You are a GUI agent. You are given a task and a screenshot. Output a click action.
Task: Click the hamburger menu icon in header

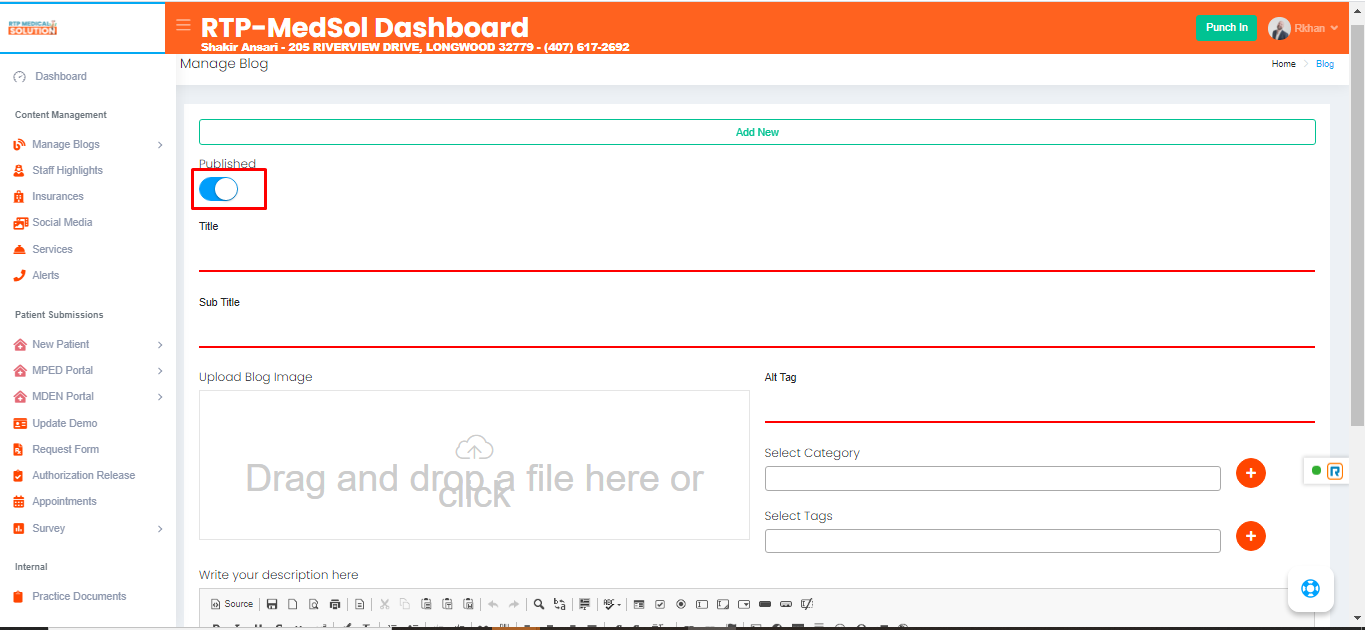click(x=183, y=25)
